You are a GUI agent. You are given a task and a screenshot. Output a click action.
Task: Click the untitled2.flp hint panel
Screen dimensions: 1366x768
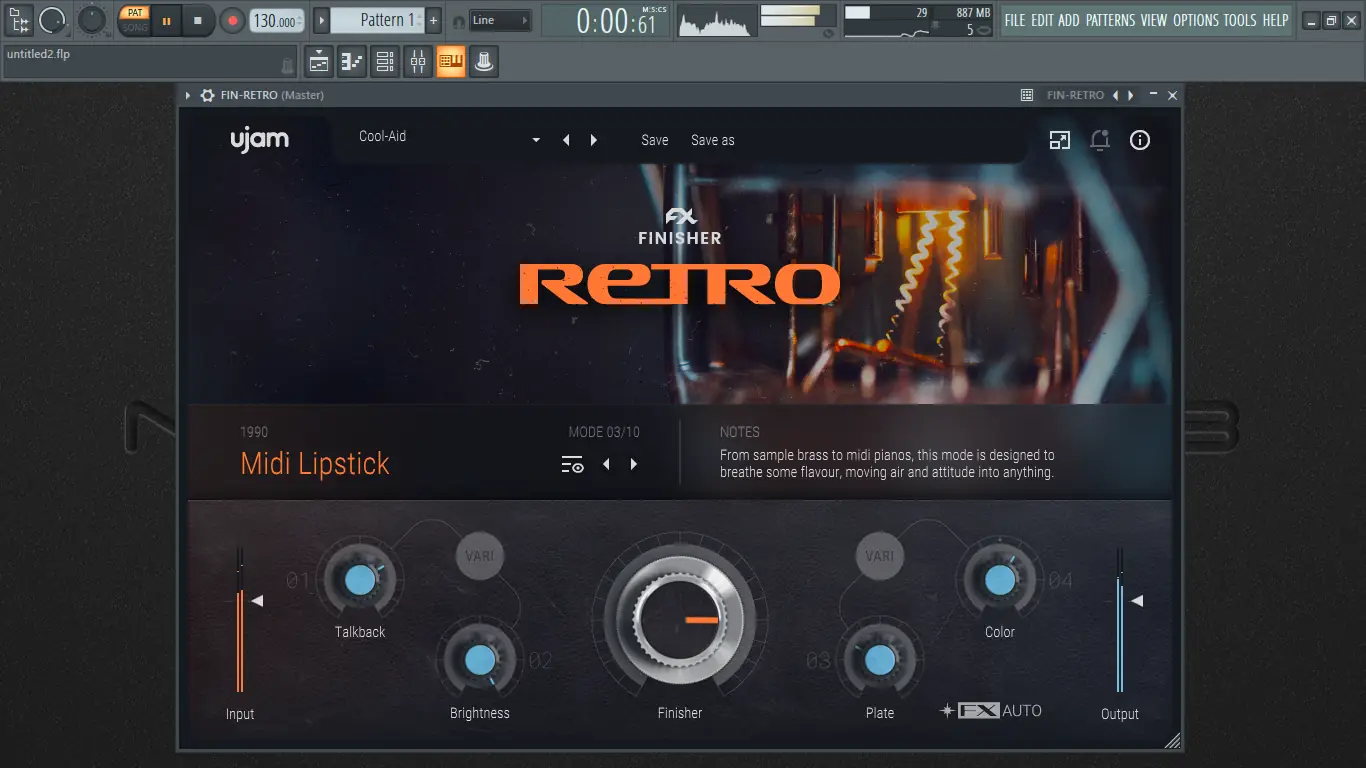click(150, 61)
